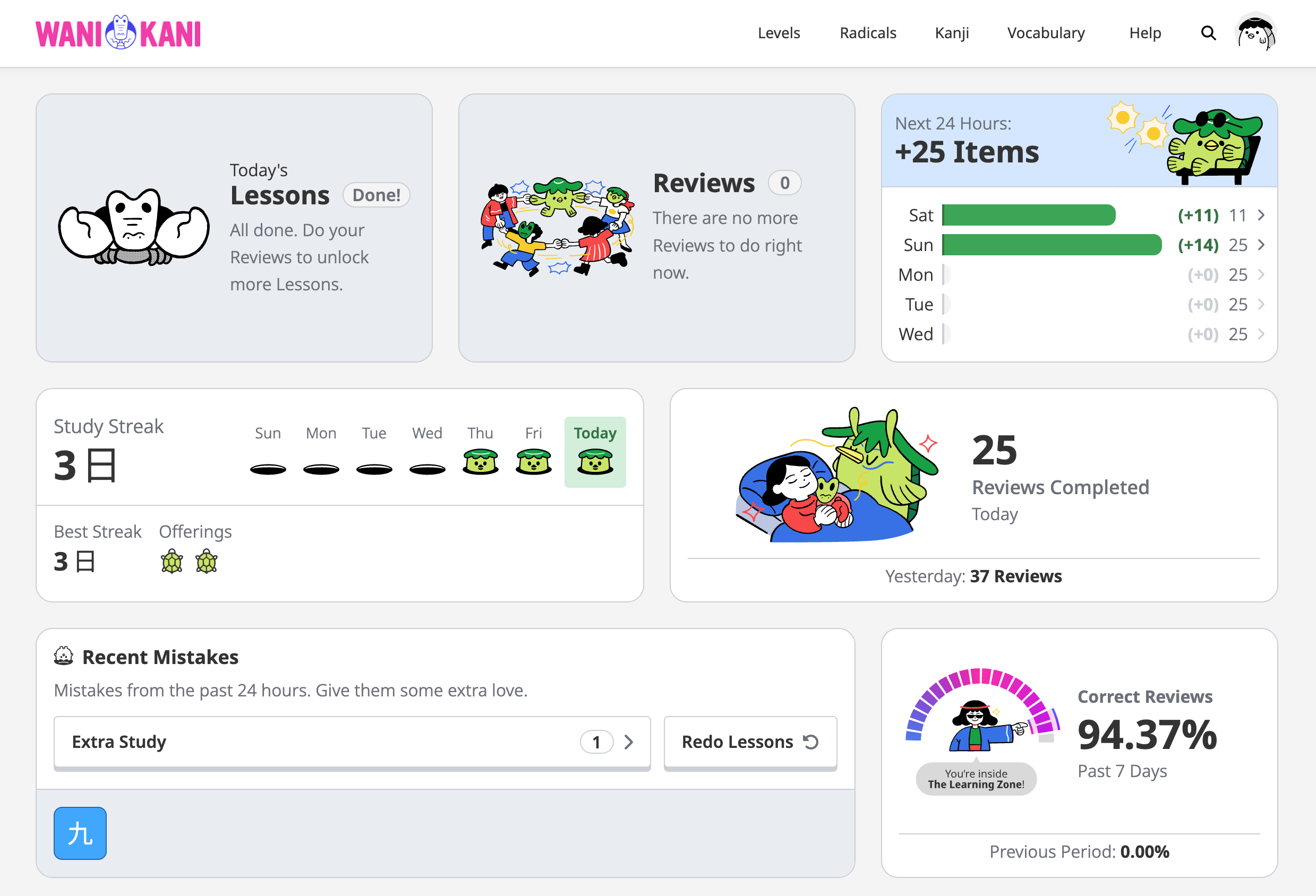
Task: Click the 'Offerings' label
Action: 195,531
